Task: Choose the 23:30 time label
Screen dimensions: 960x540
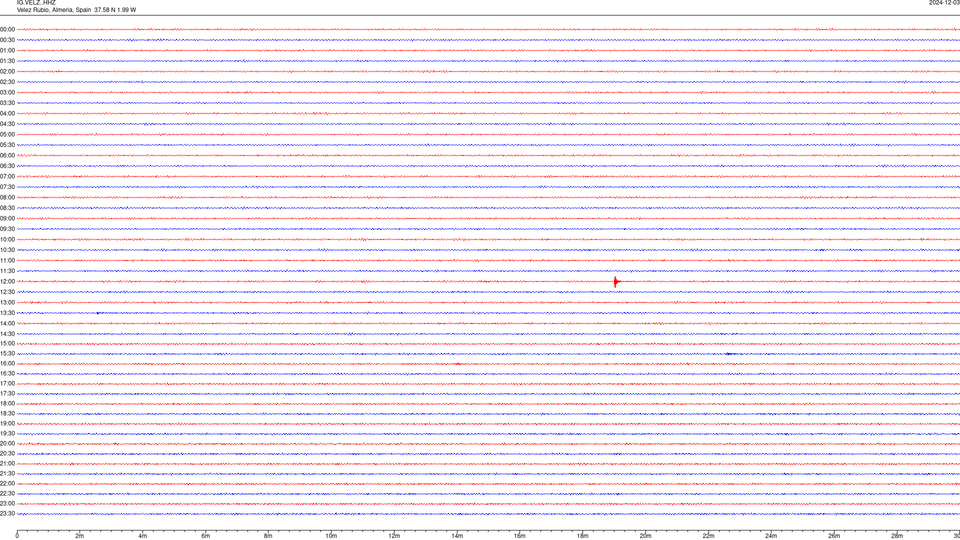Action: click(x=7, y=514)
